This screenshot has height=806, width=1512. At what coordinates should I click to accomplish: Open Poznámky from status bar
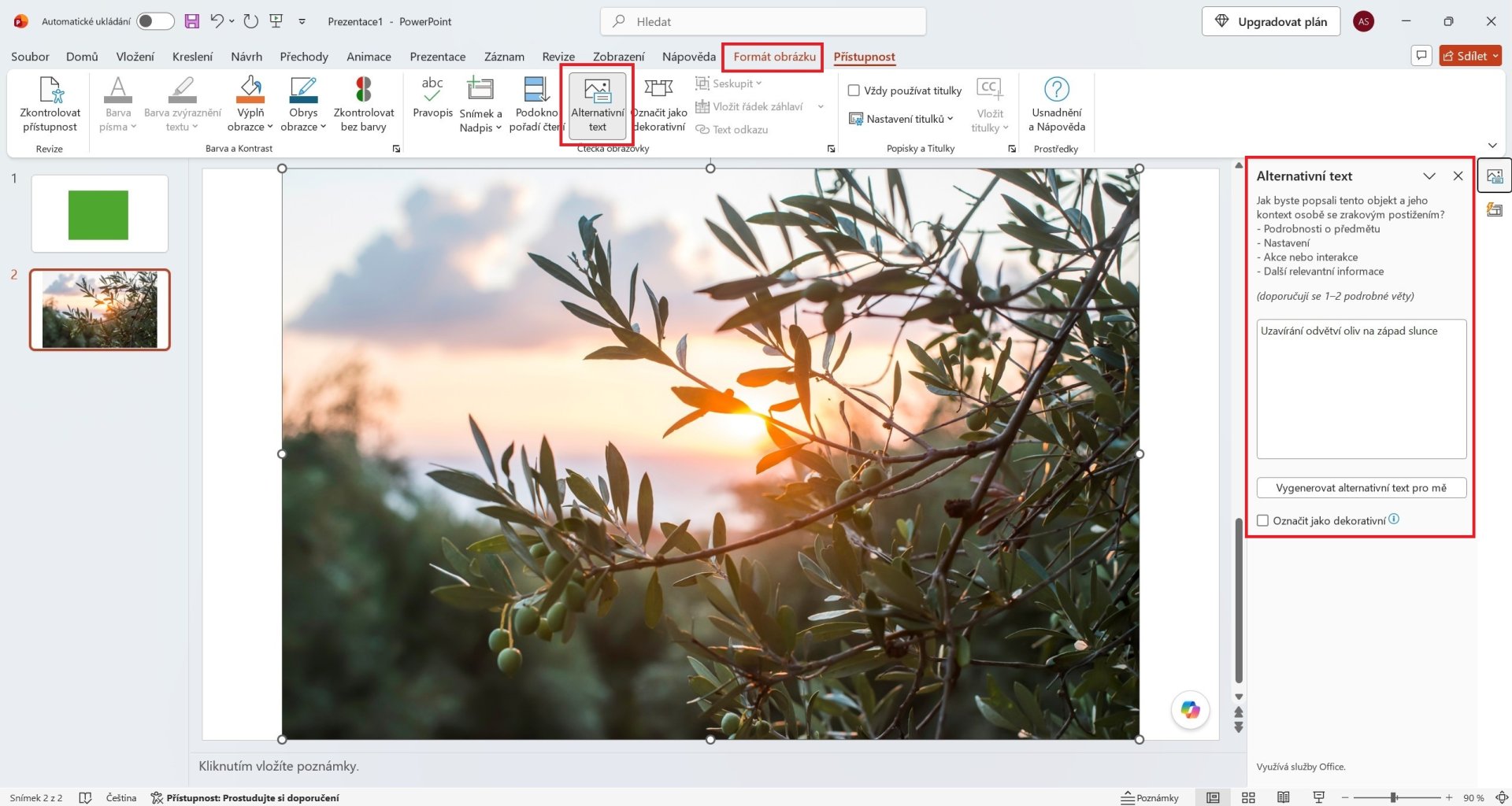1150,797
